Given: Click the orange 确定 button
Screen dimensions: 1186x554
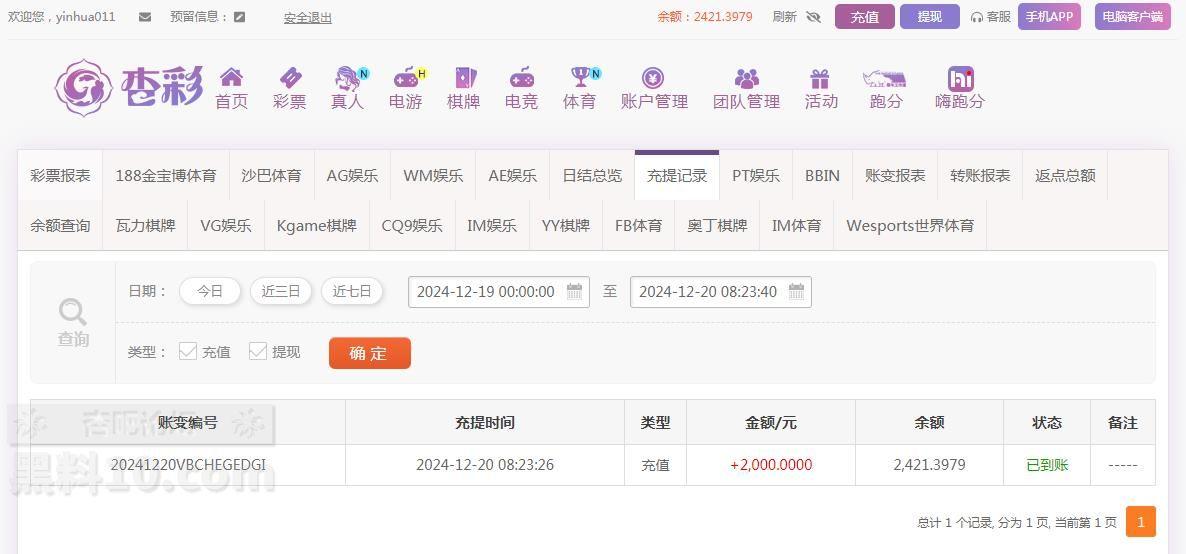Looking at the screenshot, I should [370, 353].
